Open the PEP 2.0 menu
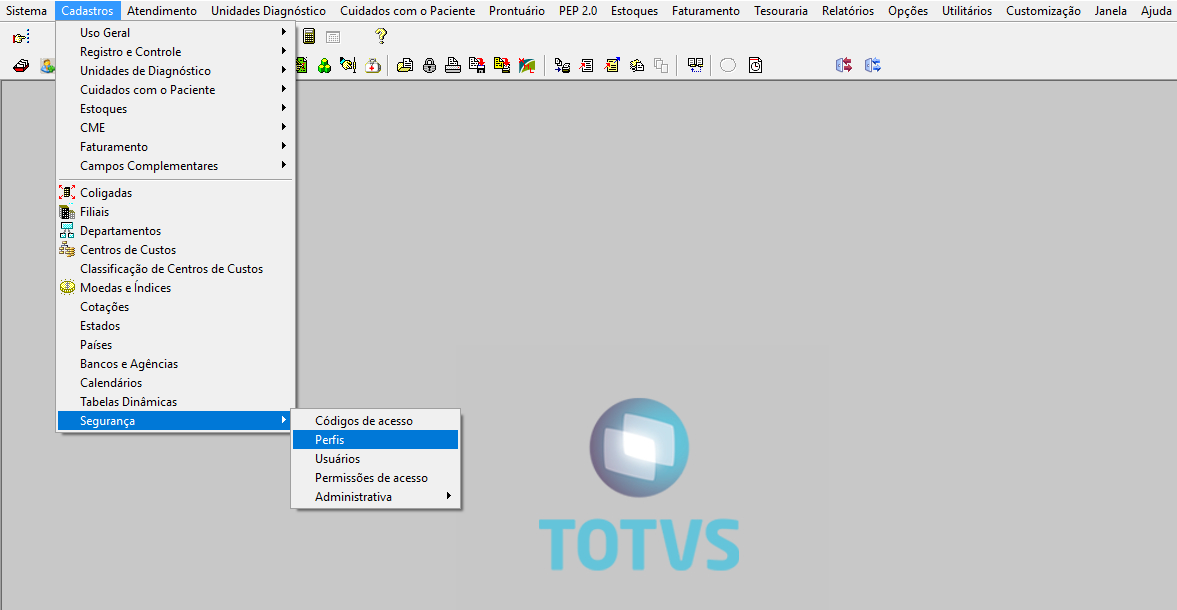 578,11
